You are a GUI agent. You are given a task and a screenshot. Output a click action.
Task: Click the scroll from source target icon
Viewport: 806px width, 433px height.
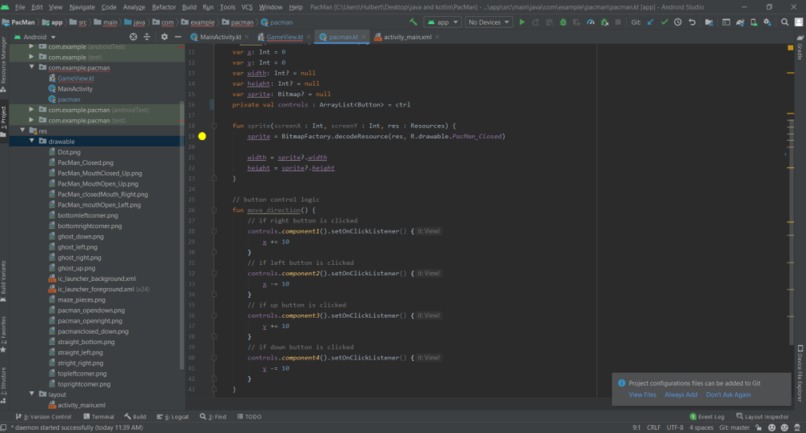click(x=133, y=37)
